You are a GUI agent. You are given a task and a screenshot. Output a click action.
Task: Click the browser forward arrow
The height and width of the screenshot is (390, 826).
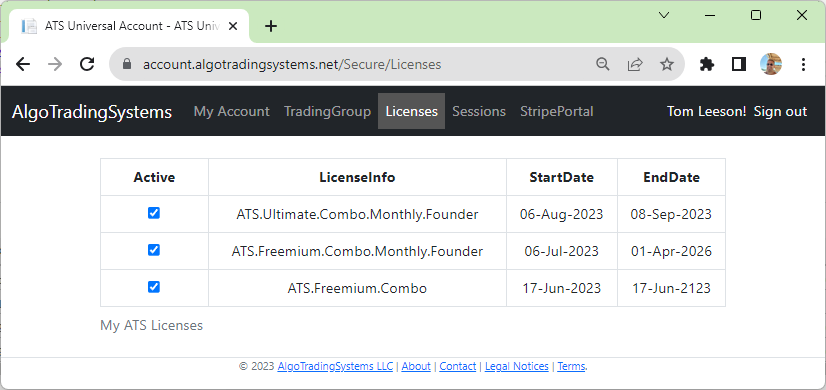[55, 64]
